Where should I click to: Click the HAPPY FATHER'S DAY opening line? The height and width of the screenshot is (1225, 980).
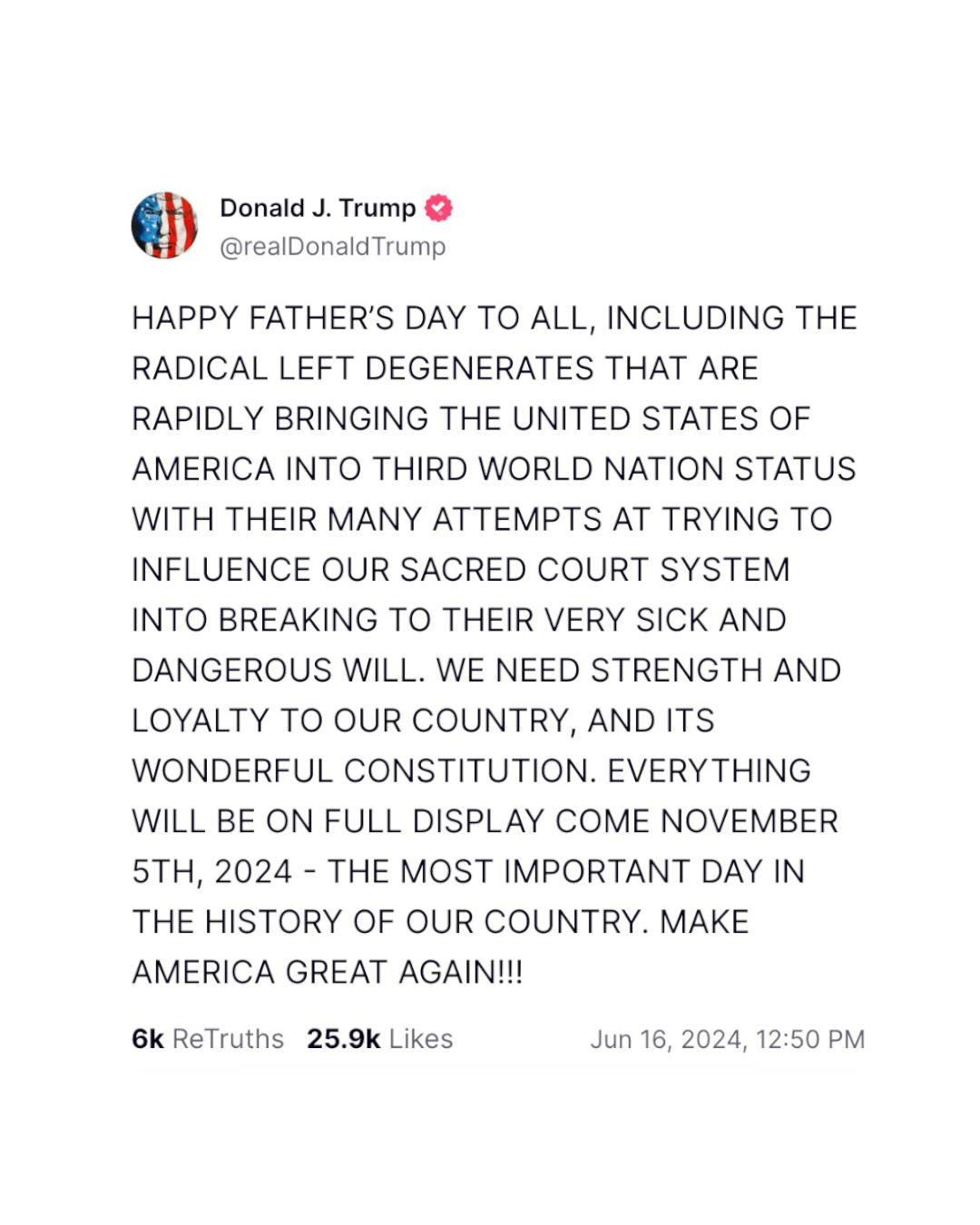[495, 318]
